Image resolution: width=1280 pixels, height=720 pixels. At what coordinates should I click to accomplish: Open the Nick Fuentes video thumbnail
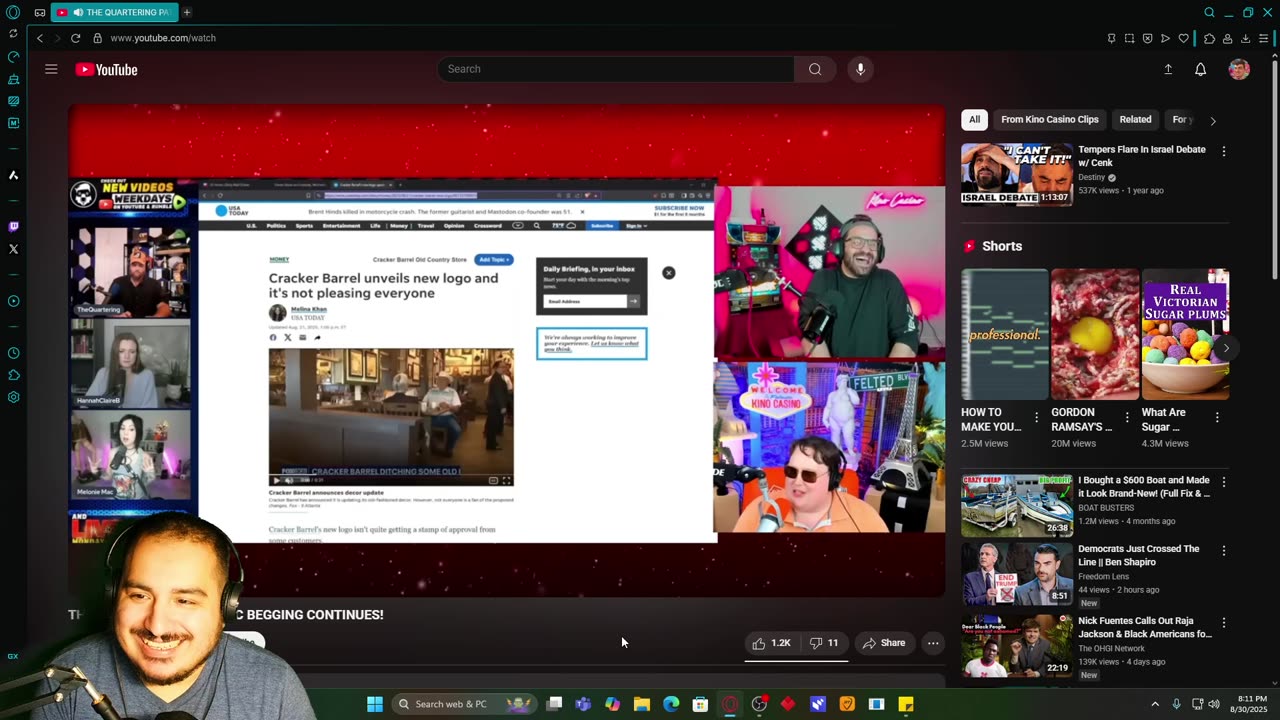1016,646
